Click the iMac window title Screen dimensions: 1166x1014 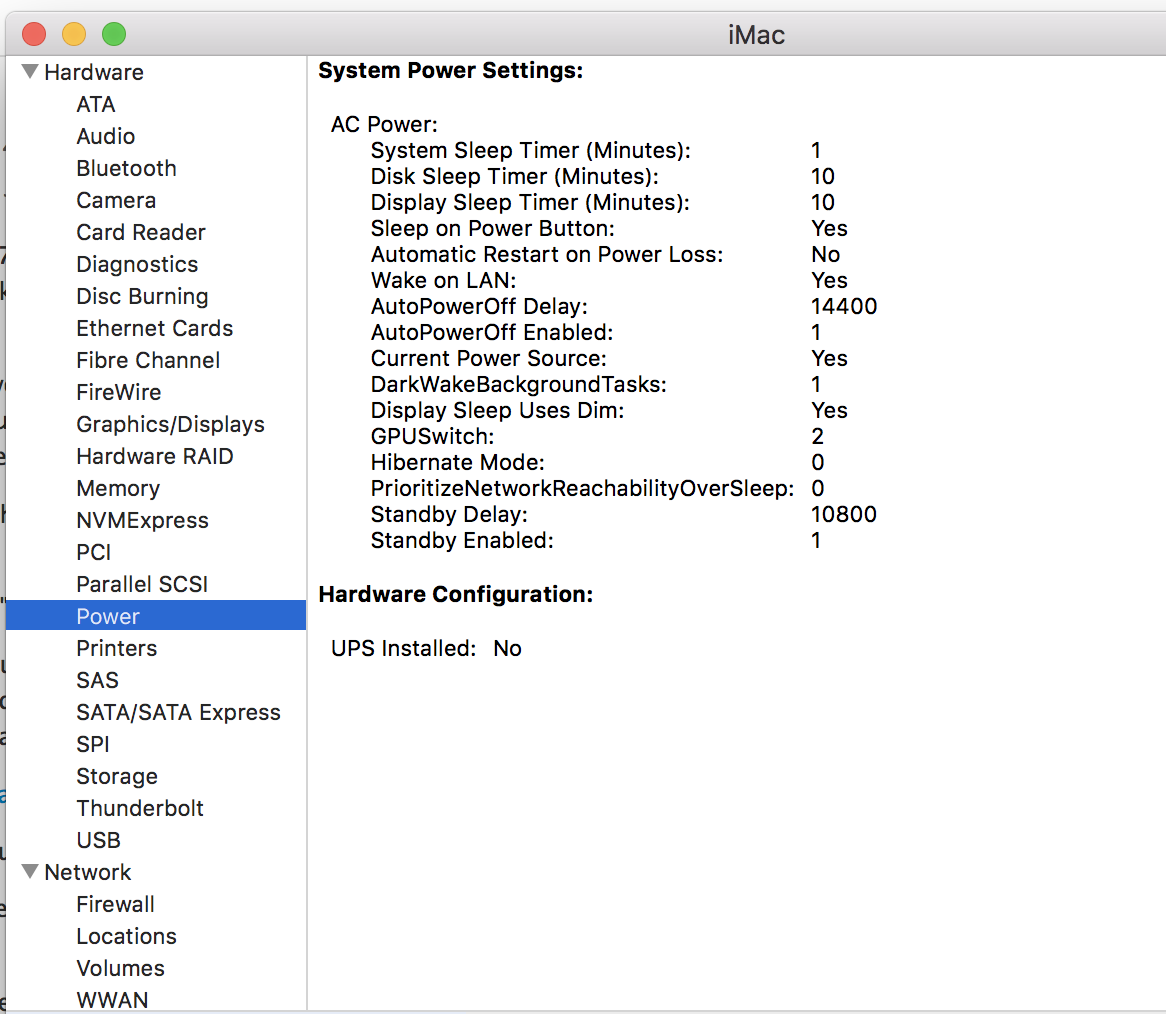click(756, 35)
